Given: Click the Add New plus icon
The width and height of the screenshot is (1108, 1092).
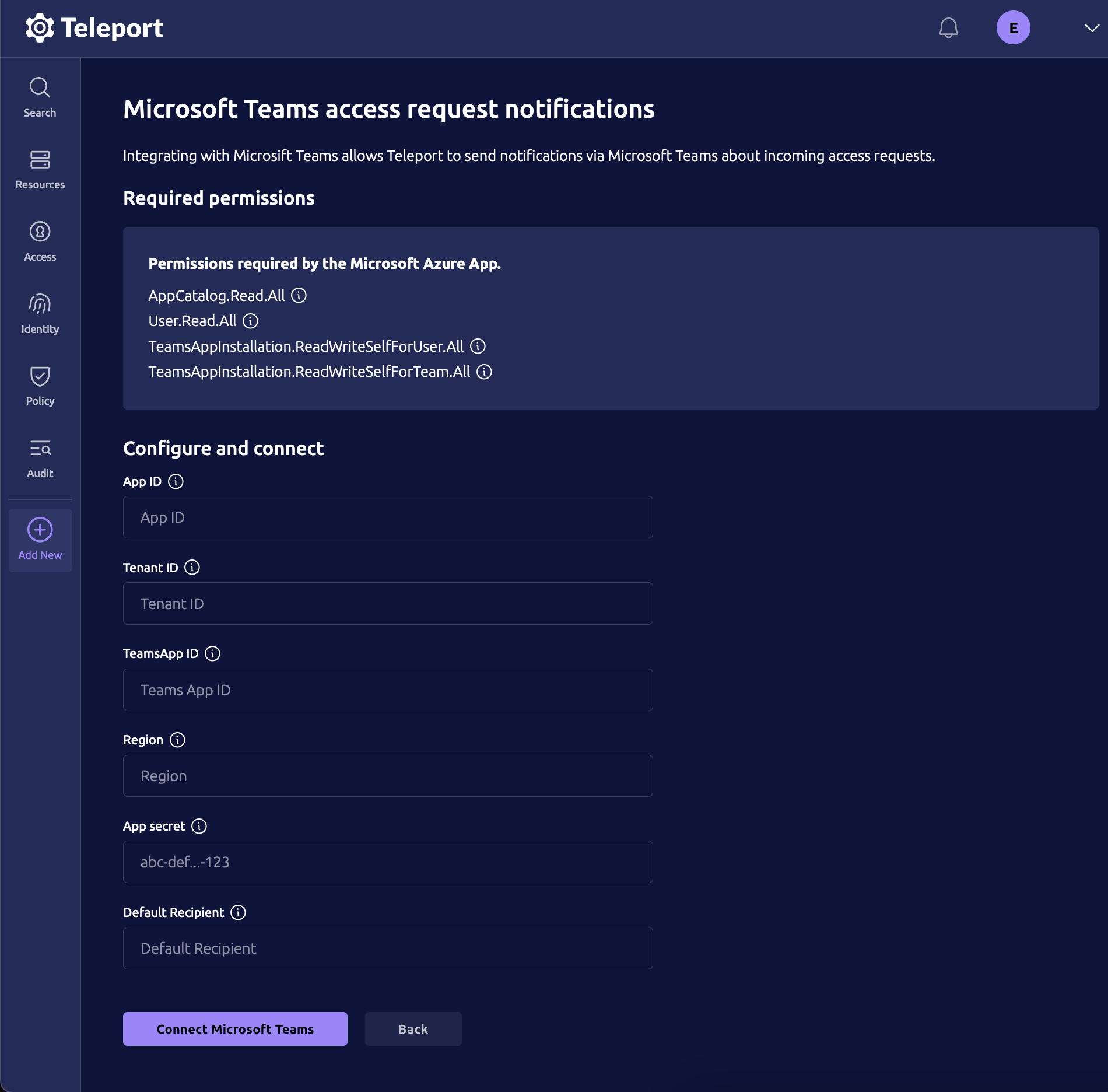Looking at the screenshot, I should point(40,528).
